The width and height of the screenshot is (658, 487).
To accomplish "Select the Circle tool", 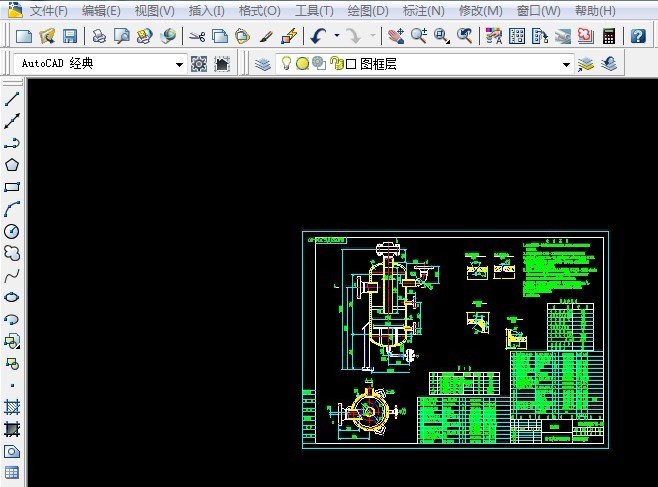I will (x=12, y=231).
